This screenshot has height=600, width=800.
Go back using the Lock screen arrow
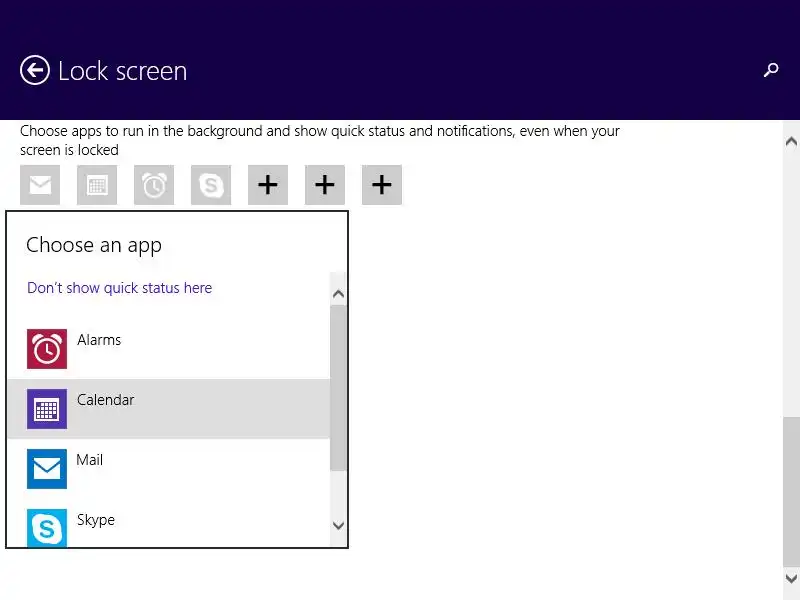35,70
